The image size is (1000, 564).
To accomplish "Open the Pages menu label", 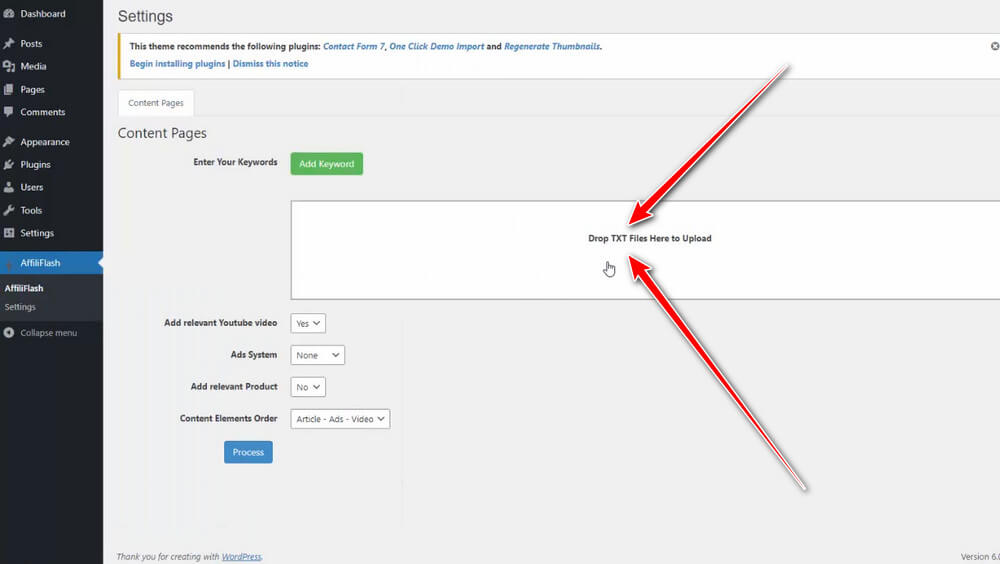I will click(33, 89).
